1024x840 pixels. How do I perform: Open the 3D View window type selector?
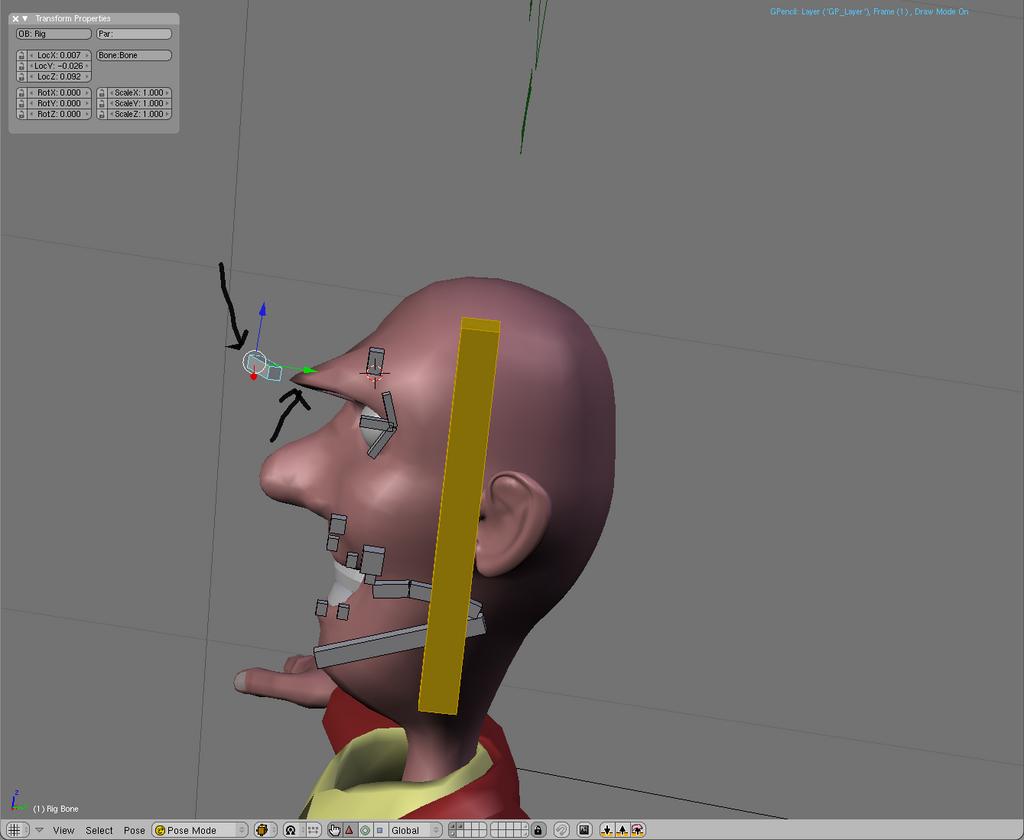pyautogui.click(x=17, y=830)
